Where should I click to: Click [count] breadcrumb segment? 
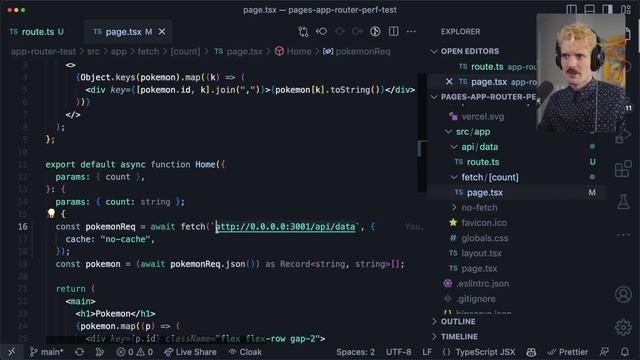[x=185, y=51]
